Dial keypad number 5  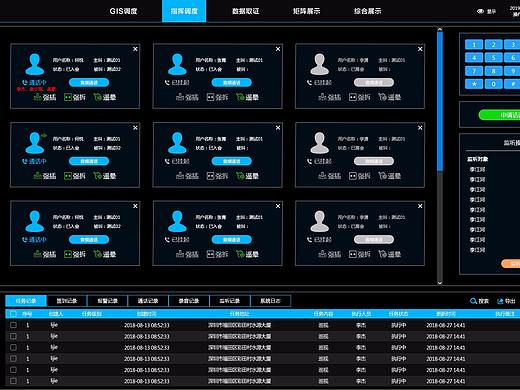click(x=493, y=58)
